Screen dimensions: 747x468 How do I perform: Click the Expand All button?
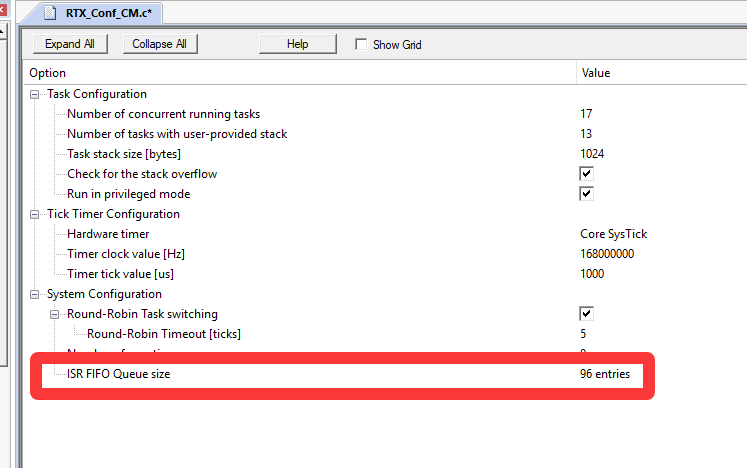[x=70, y=44]
